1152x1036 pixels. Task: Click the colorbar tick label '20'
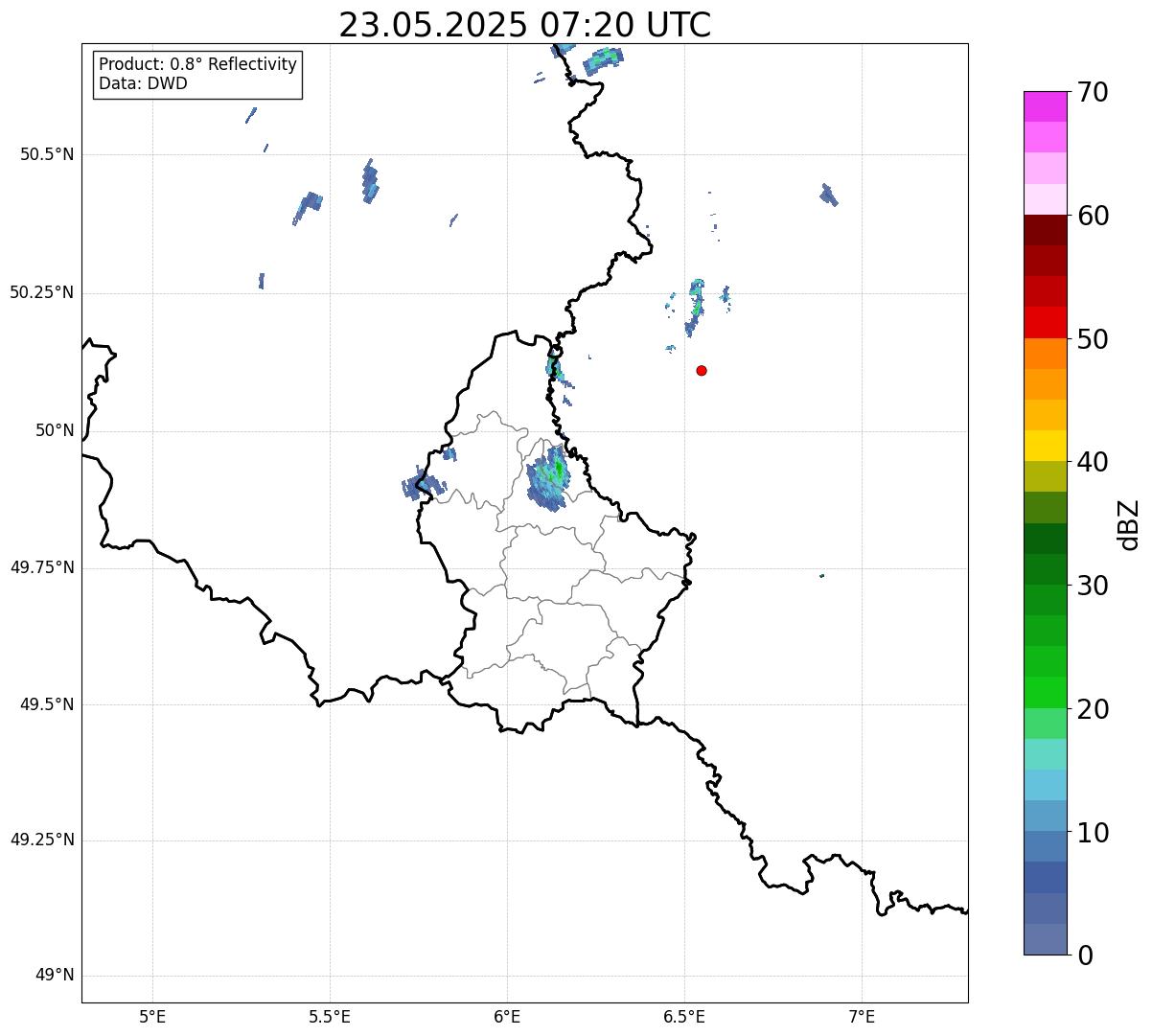click(x=1093, y=709)
